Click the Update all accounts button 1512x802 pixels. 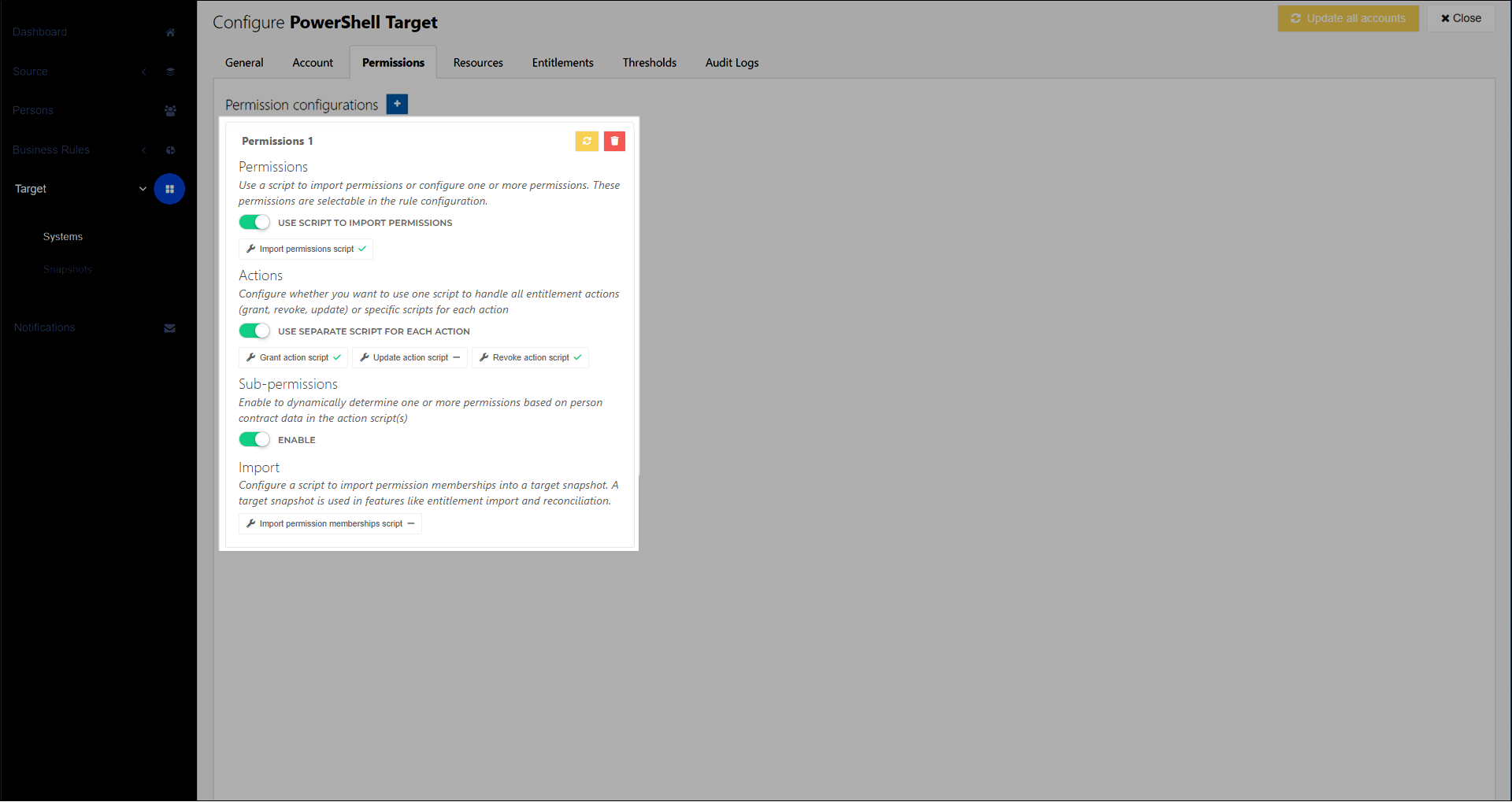coord(1348,17)
